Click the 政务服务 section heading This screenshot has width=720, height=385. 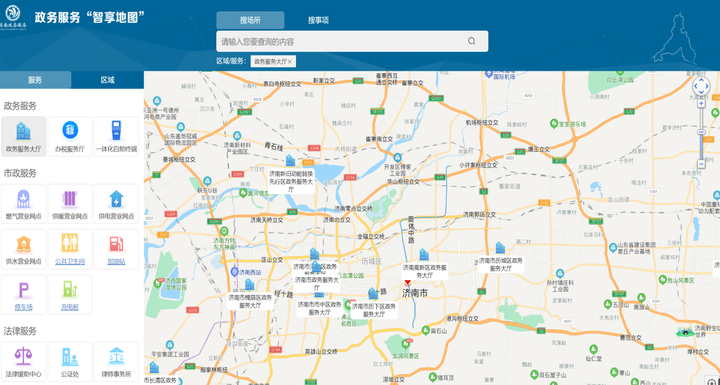(x=20, y=106)
